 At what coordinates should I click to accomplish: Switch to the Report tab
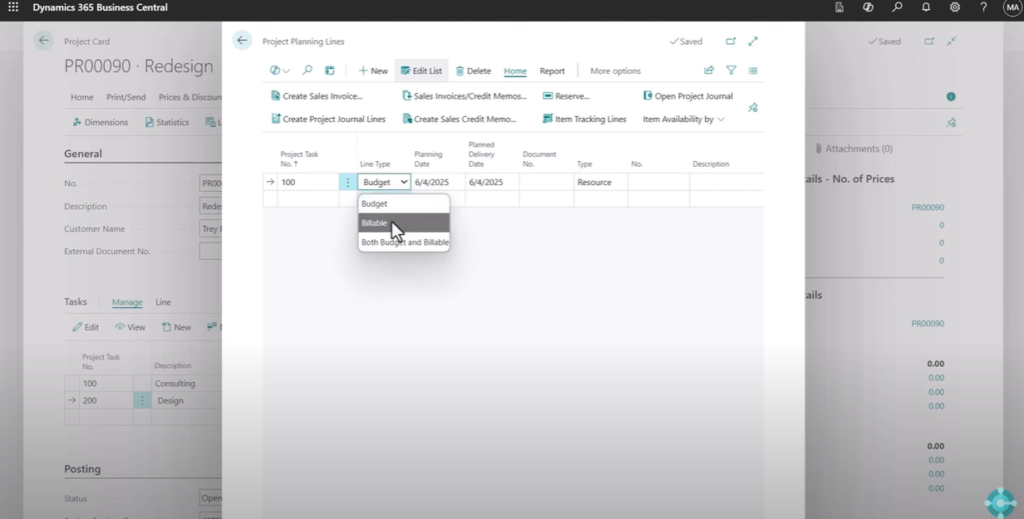[x=552, y=71]
